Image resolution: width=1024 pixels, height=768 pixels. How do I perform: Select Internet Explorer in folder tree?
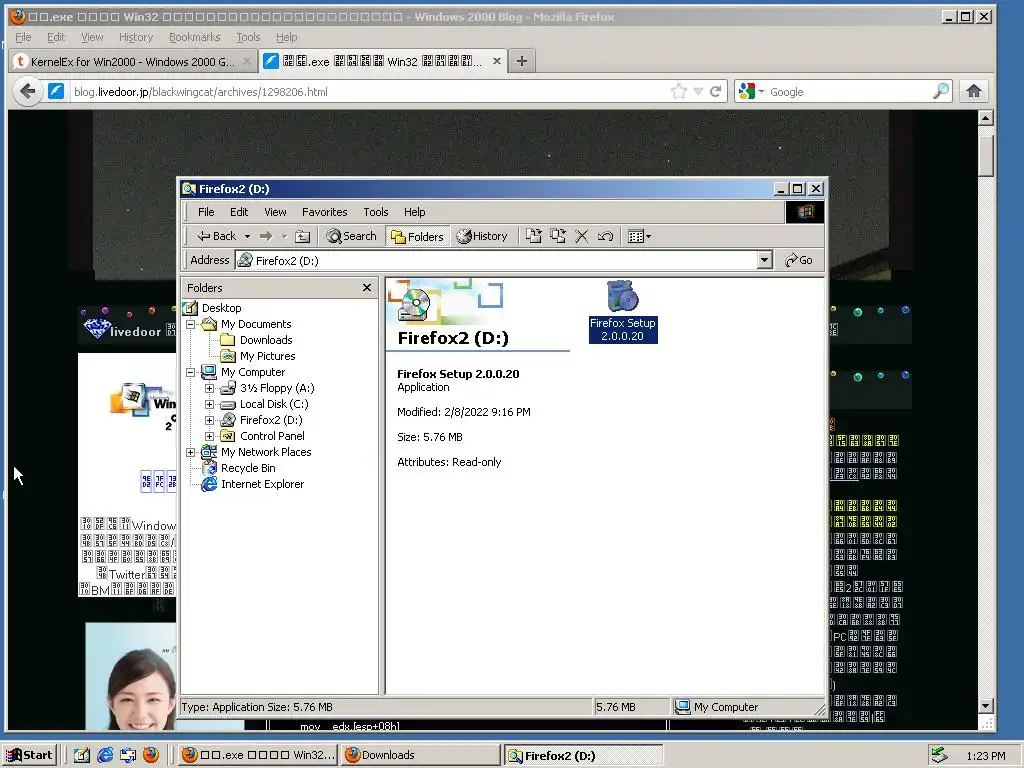point(263,485)
